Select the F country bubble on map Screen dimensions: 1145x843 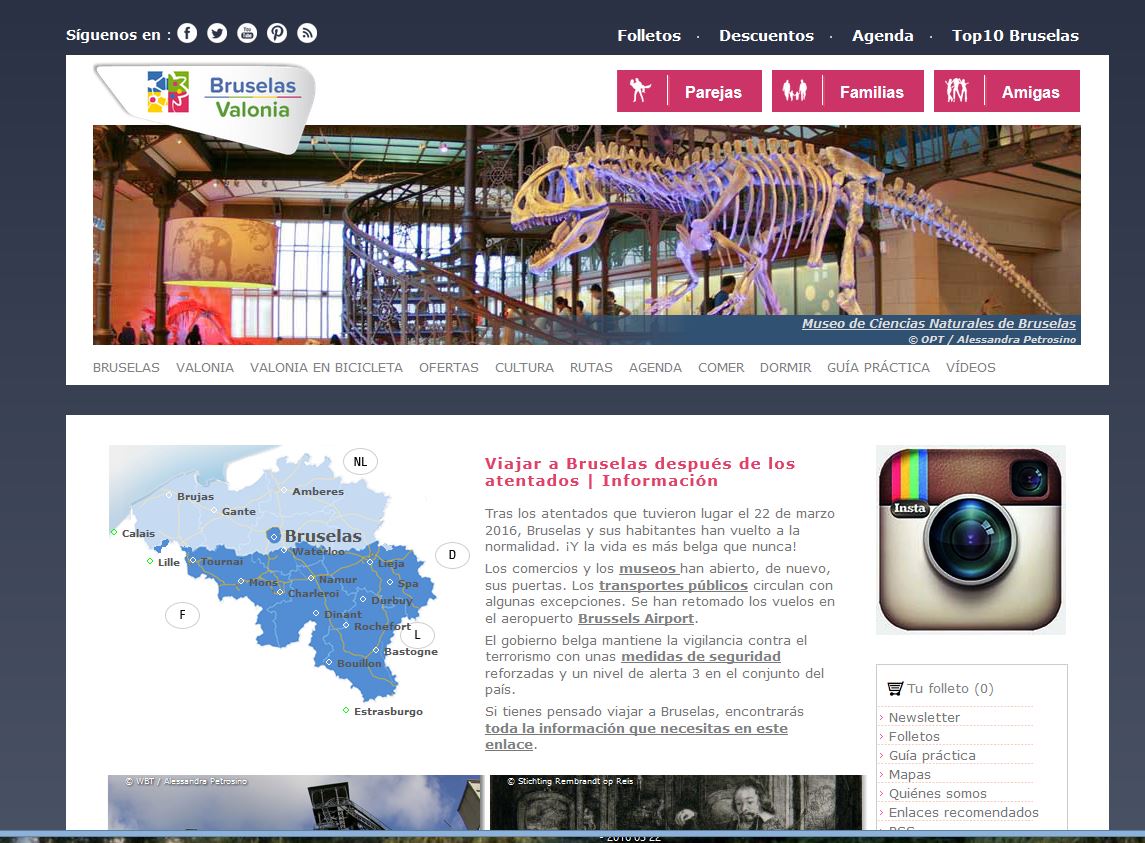pos(183,615)
